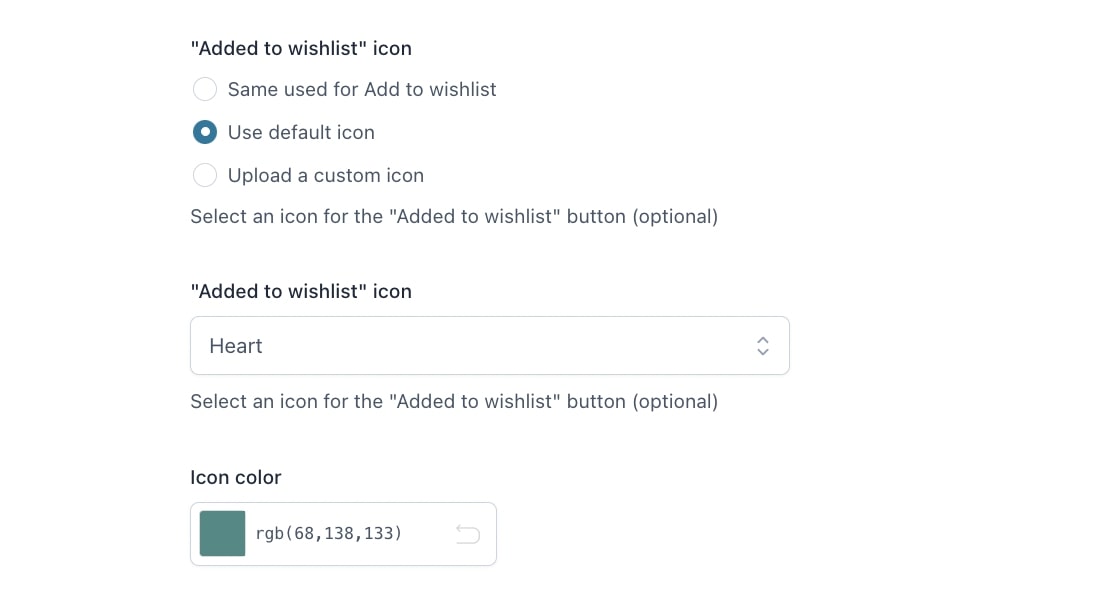Viewport: 1114px width, 600px height.
Task: Click the "Heart" value text in the select box
Action: (236, 346)
